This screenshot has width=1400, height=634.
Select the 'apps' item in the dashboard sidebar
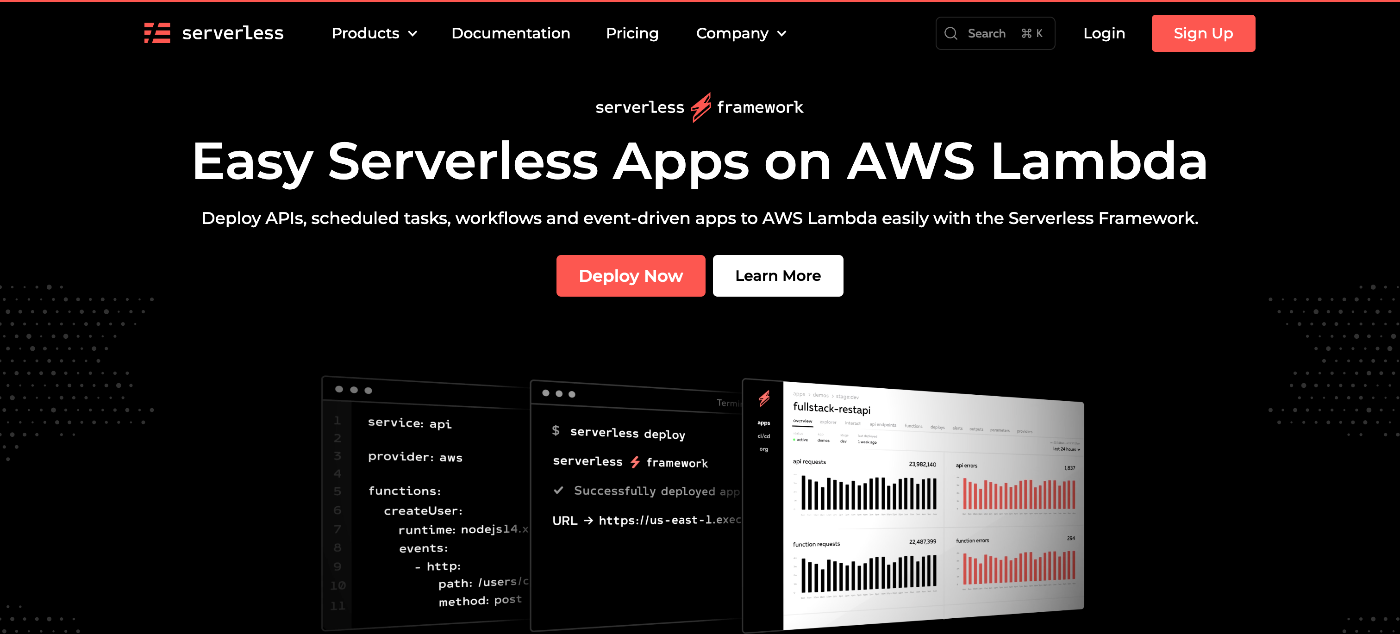tap(764, 422)
